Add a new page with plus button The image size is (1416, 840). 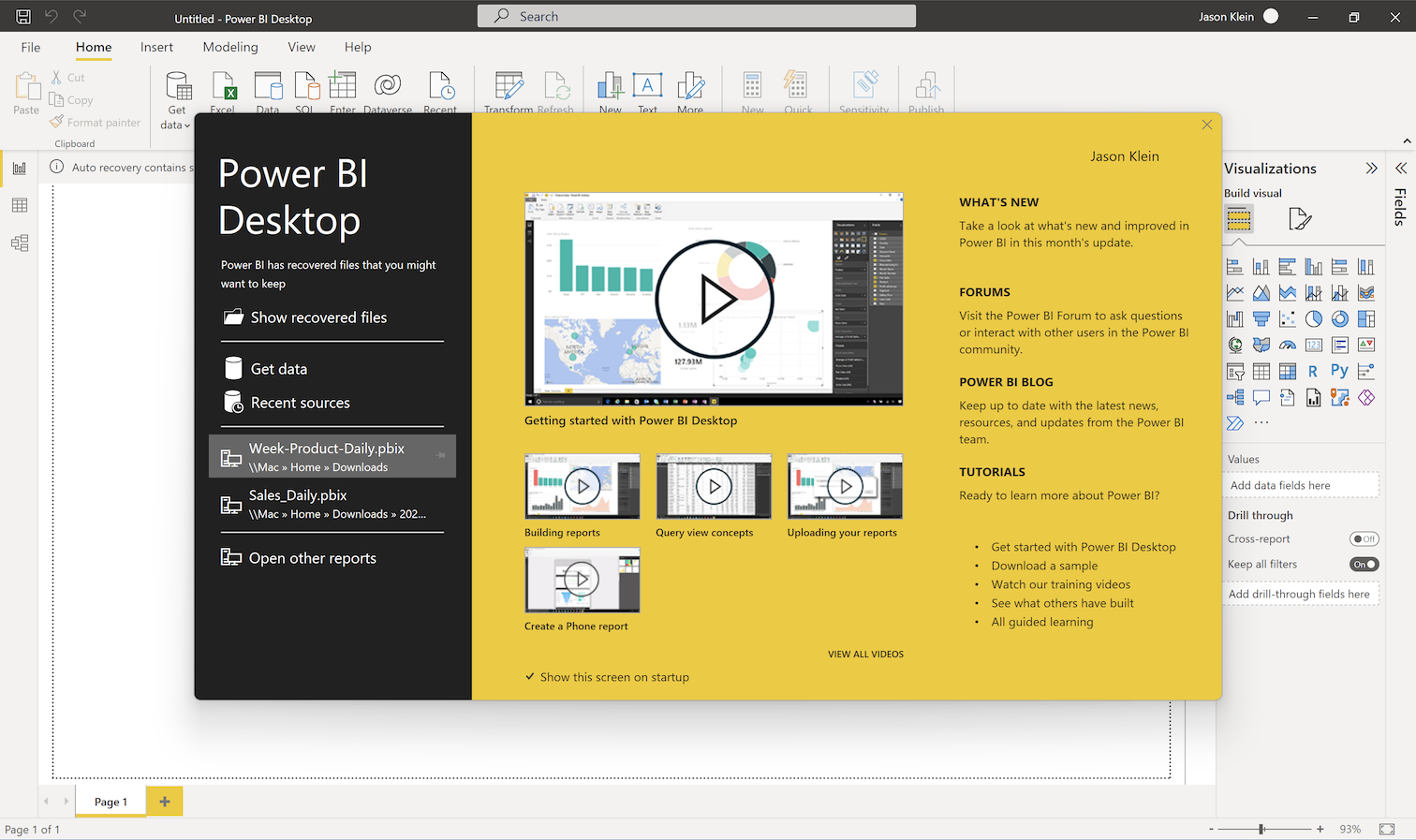pyautogui.click(x=165, y=802)
